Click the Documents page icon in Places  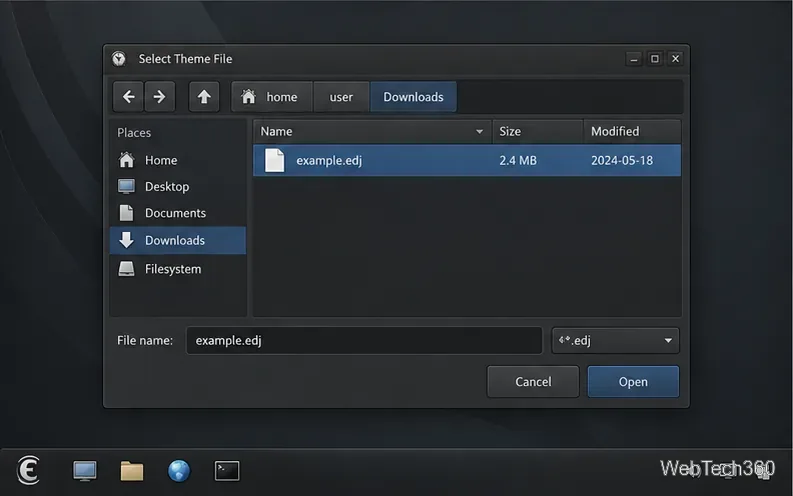126,213
